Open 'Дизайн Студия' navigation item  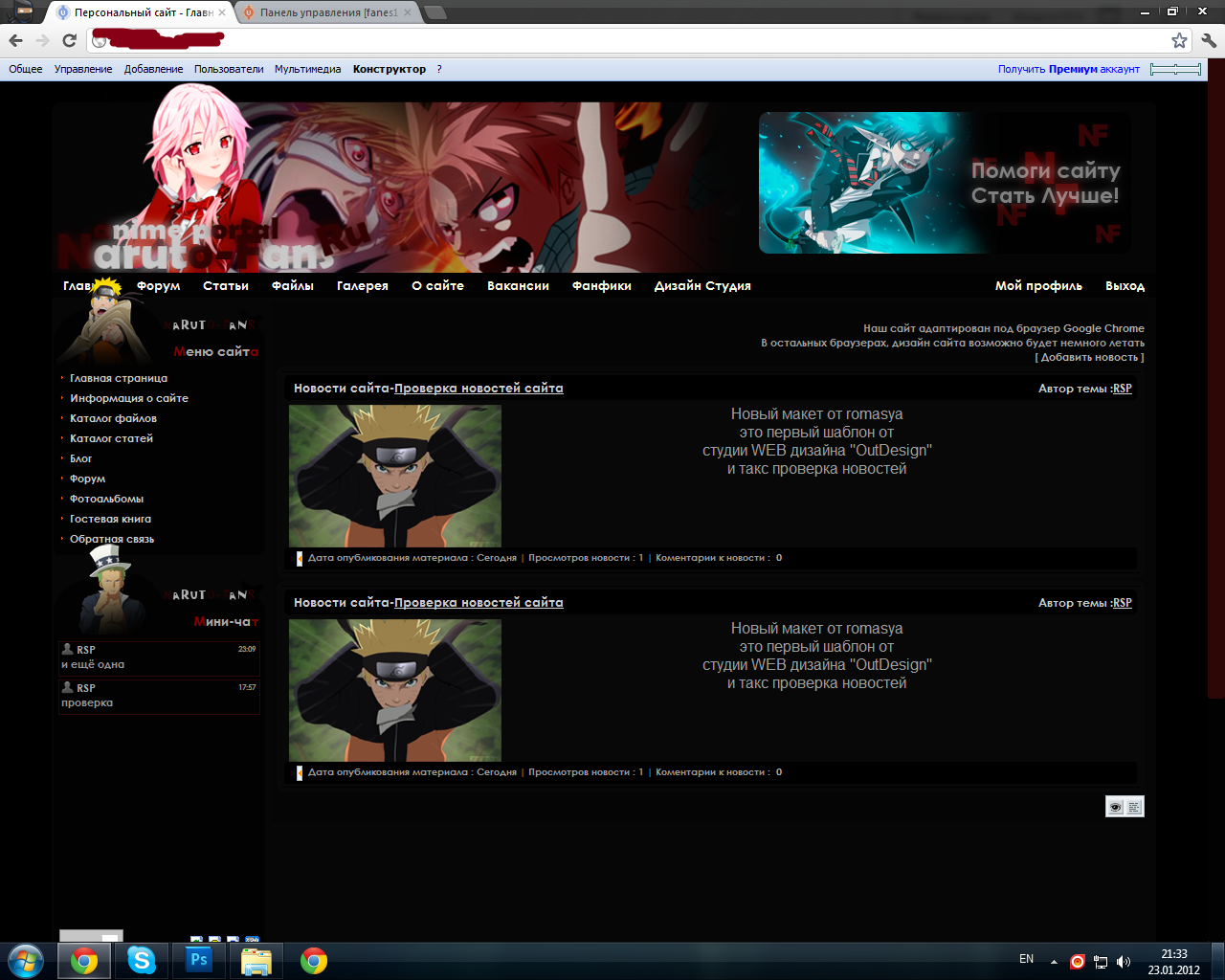pos(702,285)
